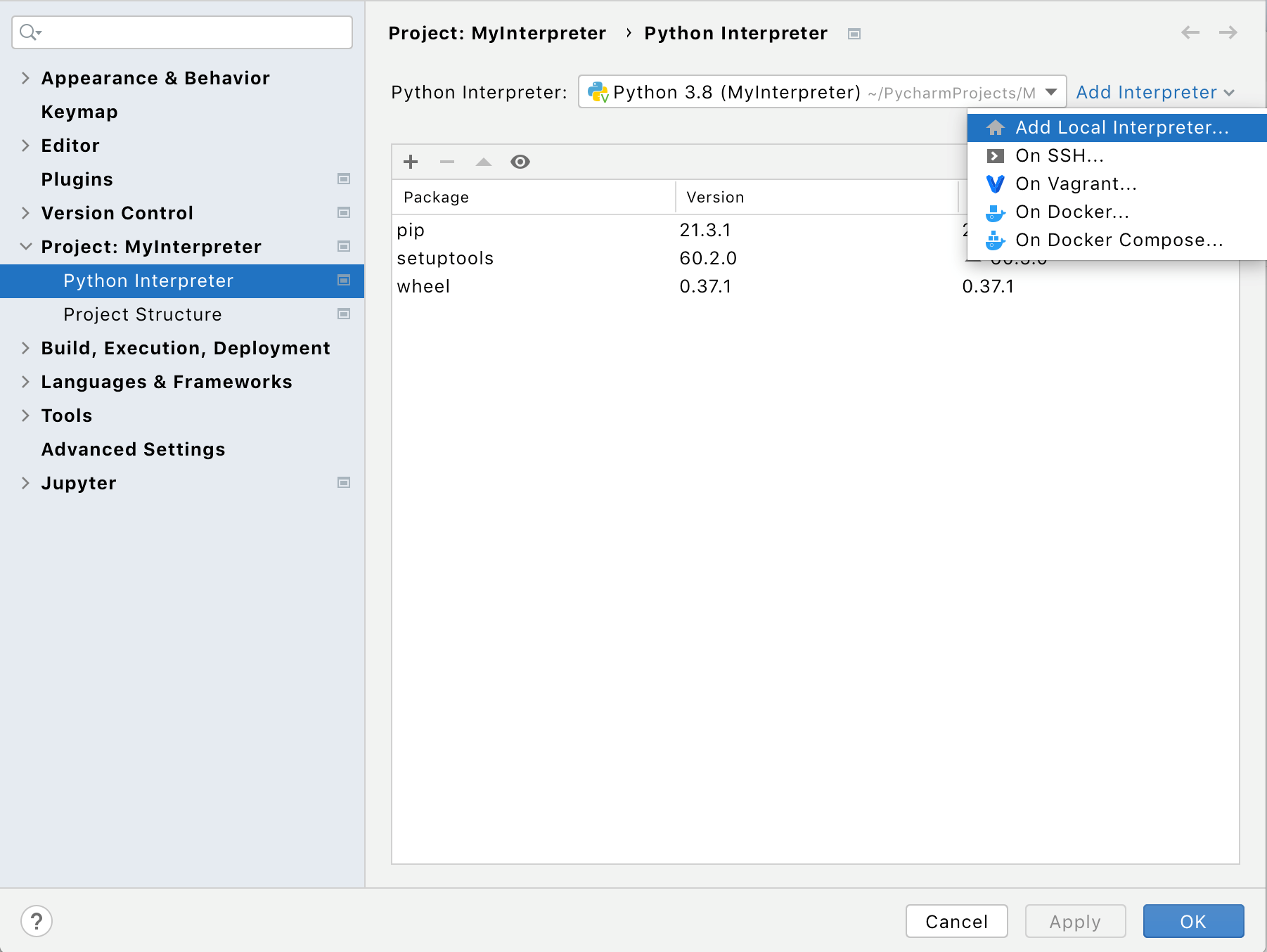The image size is (1267, 952).
Task: Click the external window icon beside the breadcrumb
Action: coord(854,33)
